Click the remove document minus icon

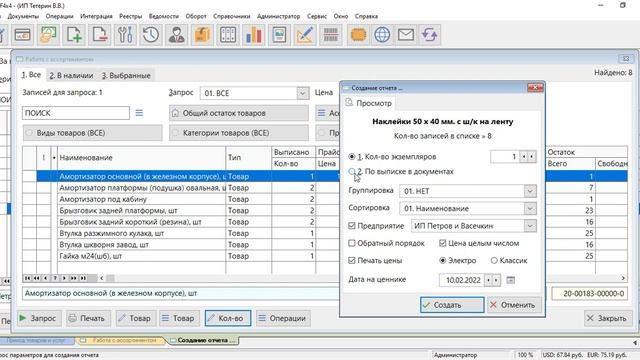coord(100,35)
